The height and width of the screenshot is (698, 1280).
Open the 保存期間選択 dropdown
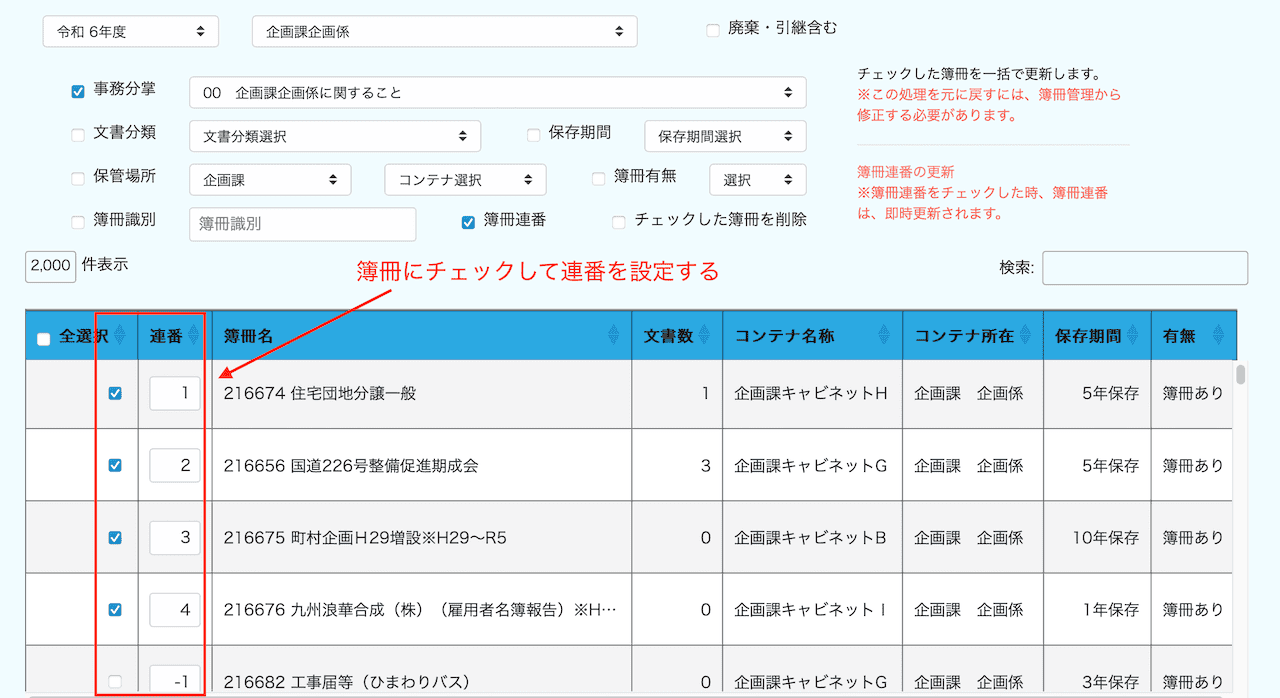[725, 136]
